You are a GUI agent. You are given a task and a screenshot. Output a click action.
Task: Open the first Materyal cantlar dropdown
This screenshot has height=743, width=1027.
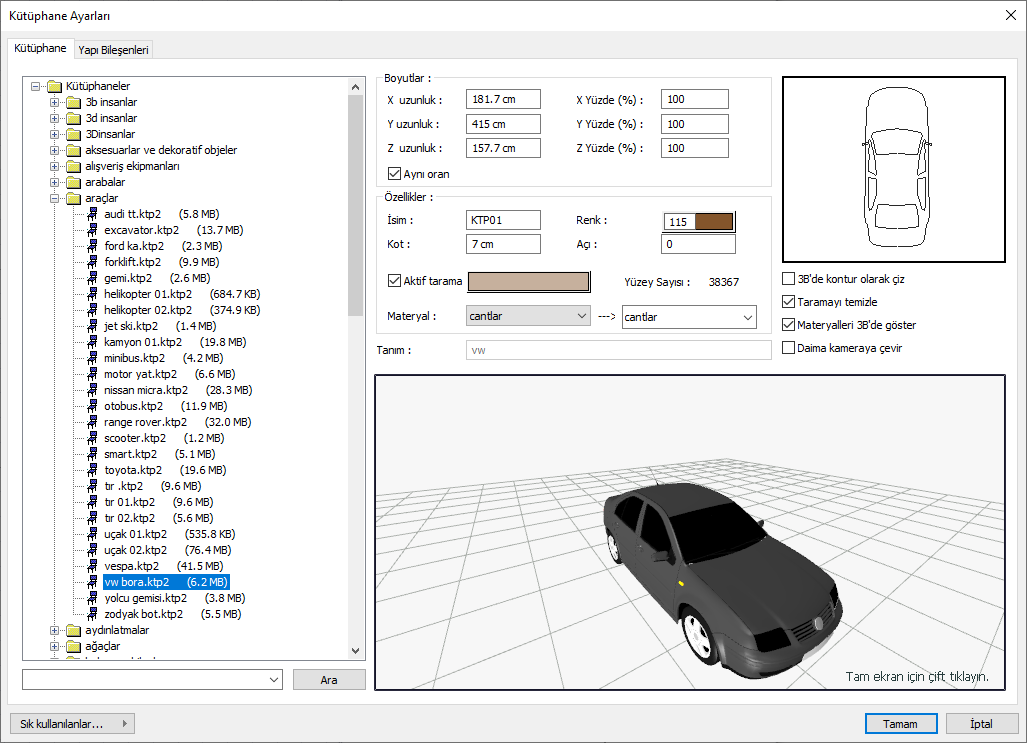[529, 317]
